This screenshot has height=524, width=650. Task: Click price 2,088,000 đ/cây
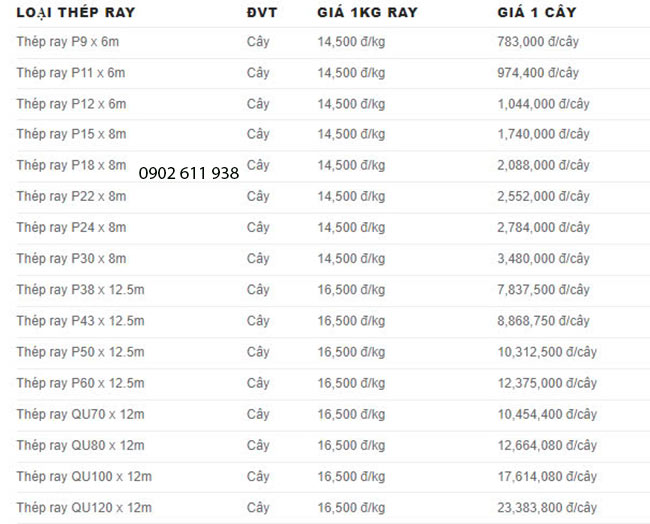[x=543, y=165]
